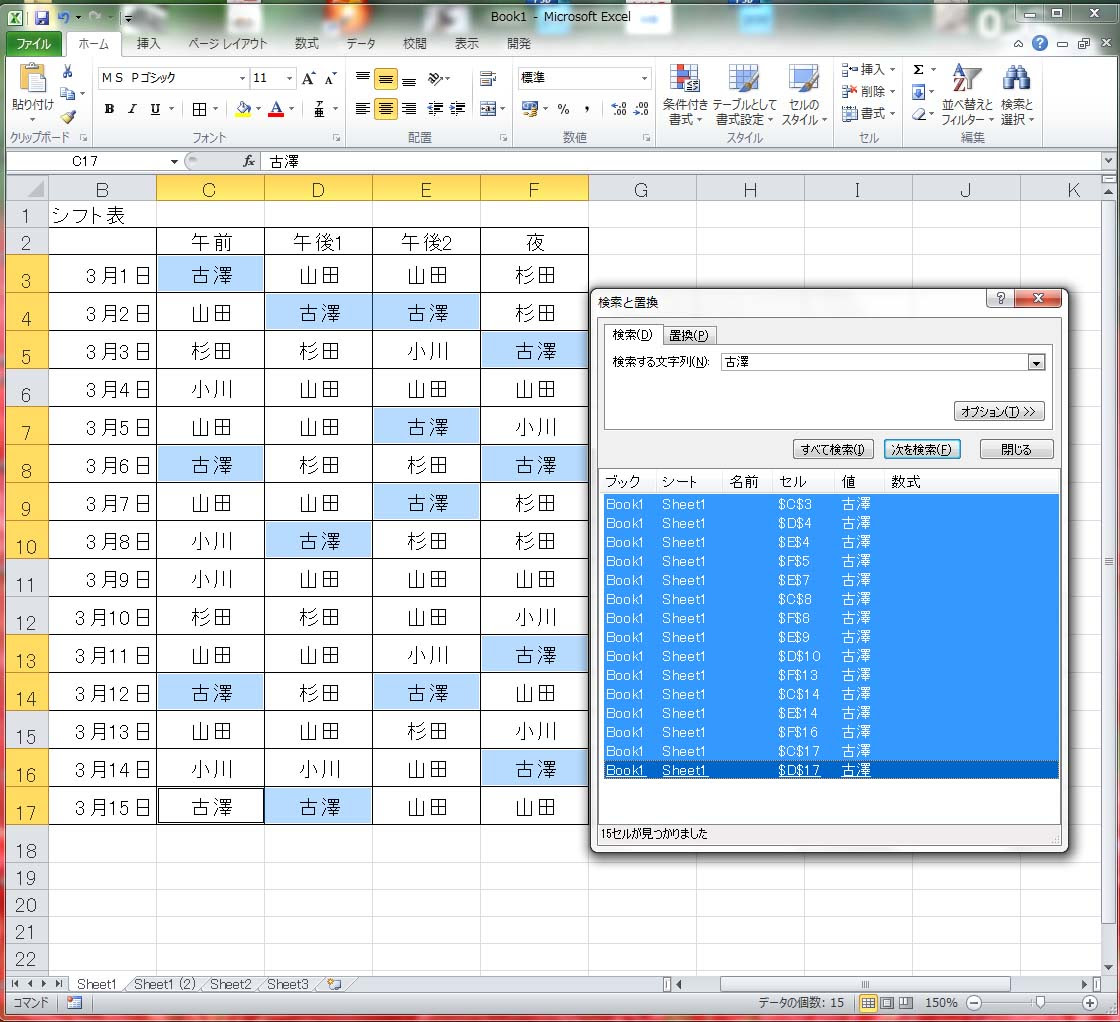The image size is (1120, 1022).
Task: Apply the yellow fill color bucket
Action: pos(243,109)
